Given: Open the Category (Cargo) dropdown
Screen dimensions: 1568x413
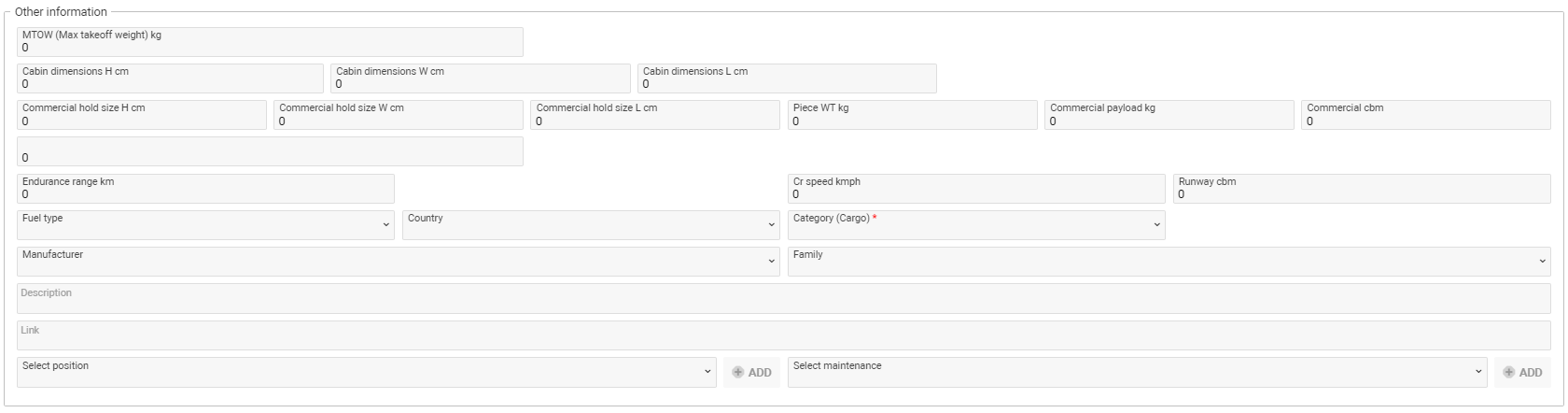Looking at the screenshot, I should pos(975,225).
